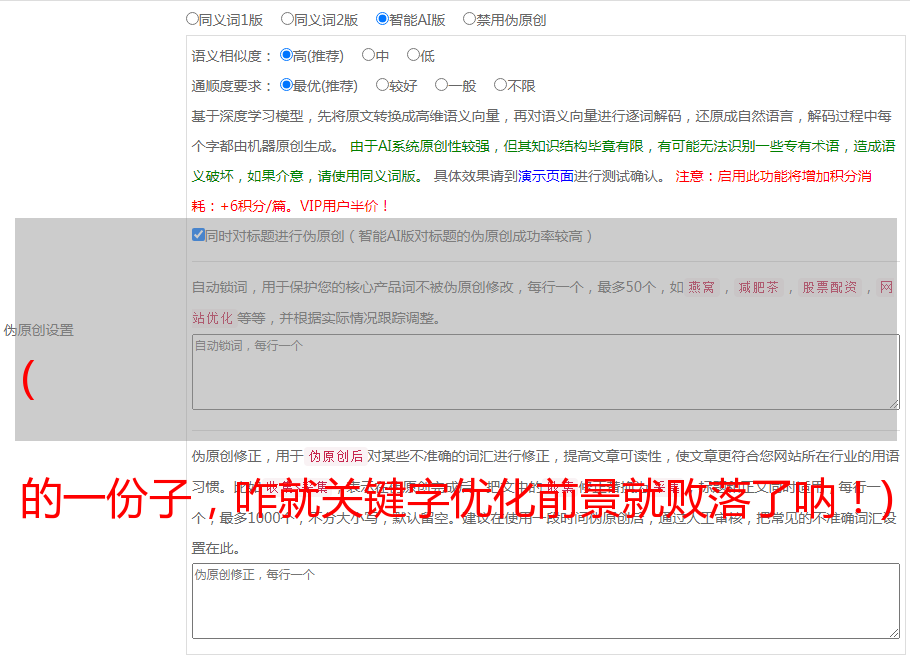Choose the 同义词2版 radio option
Image resolution: width=911 pixels, height=658 pixels.
tap(287, 18)
